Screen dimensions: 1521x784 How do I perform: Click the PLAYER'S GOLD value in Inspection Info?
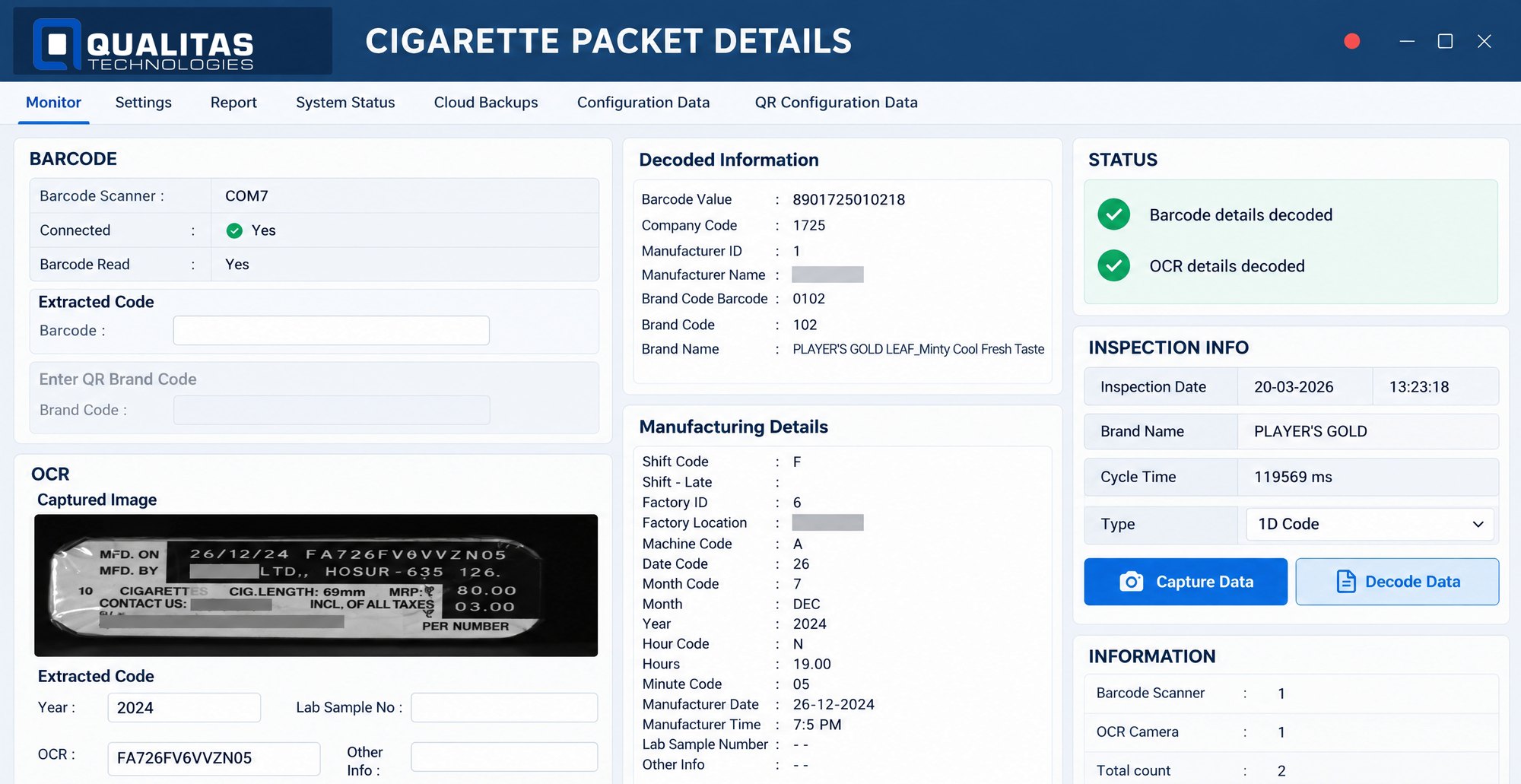(1310, 431)
